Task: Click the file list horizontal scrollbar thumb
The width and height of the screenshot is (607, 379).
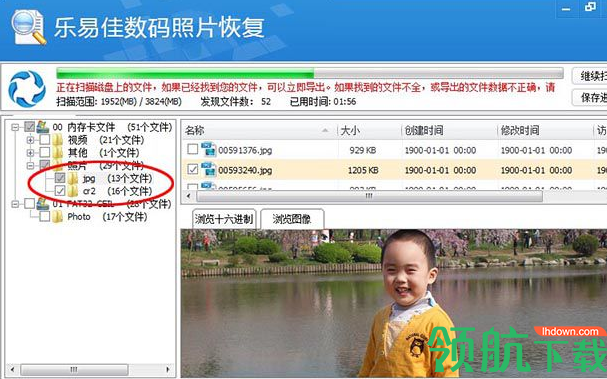Action: (x=369, y=196)
